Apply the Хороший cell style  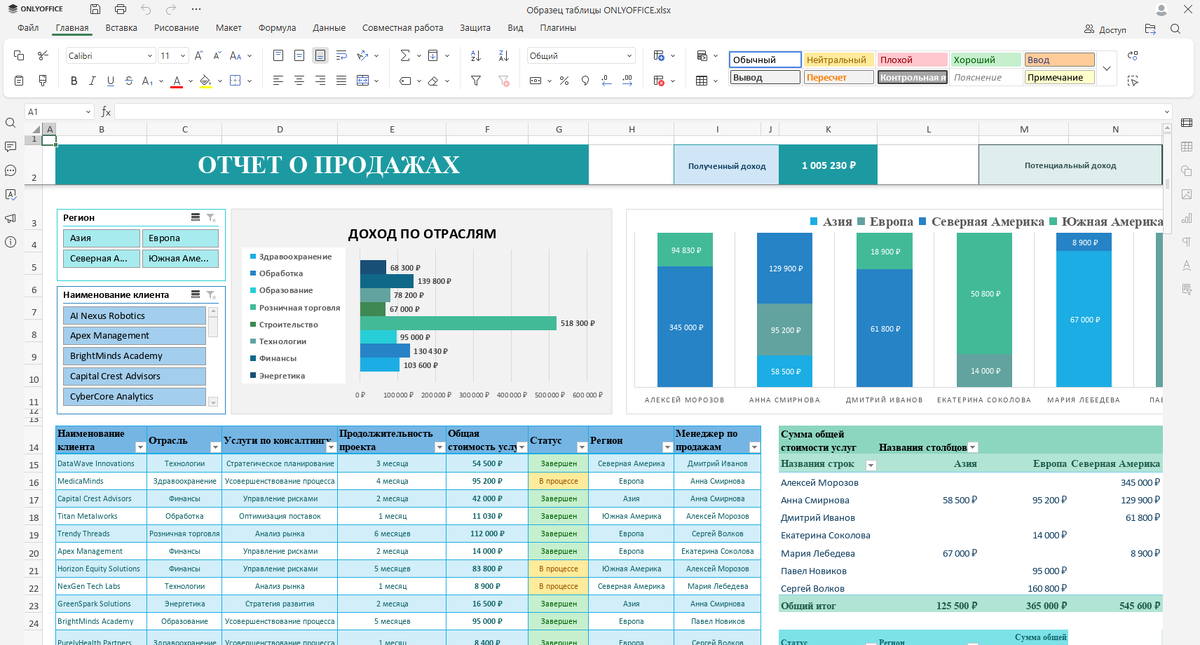click(985, 60)
